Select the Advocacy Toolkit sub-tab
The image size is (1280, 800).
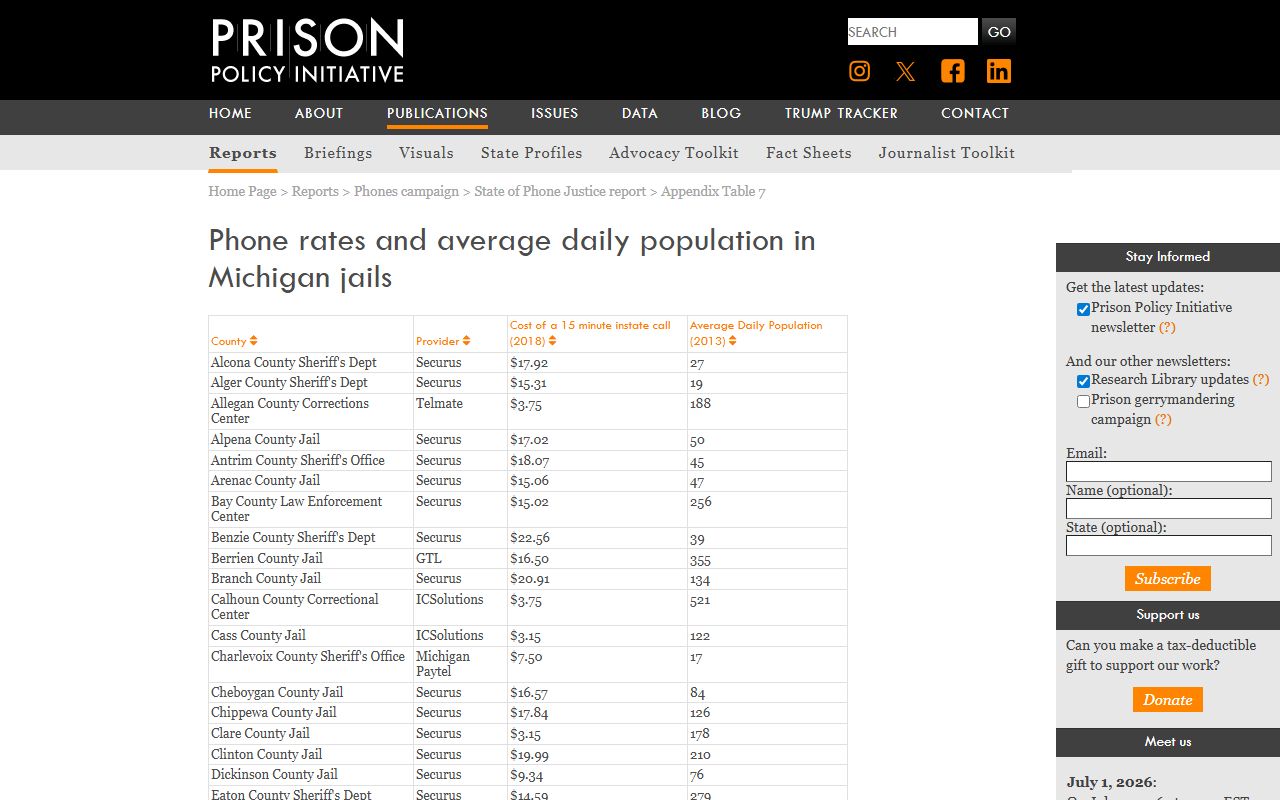click(674, 153)
